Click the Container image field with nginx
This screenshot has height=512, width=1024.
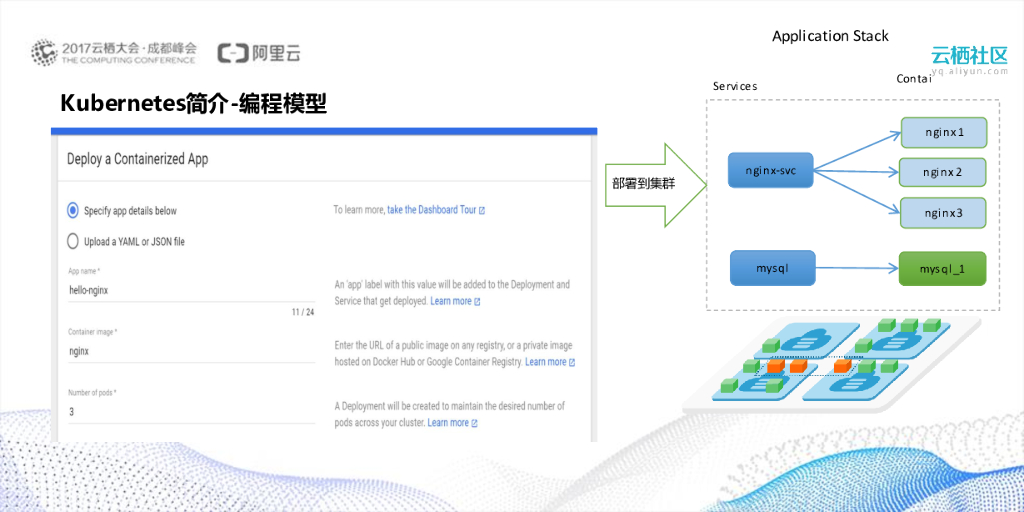[x=191, y=351]
